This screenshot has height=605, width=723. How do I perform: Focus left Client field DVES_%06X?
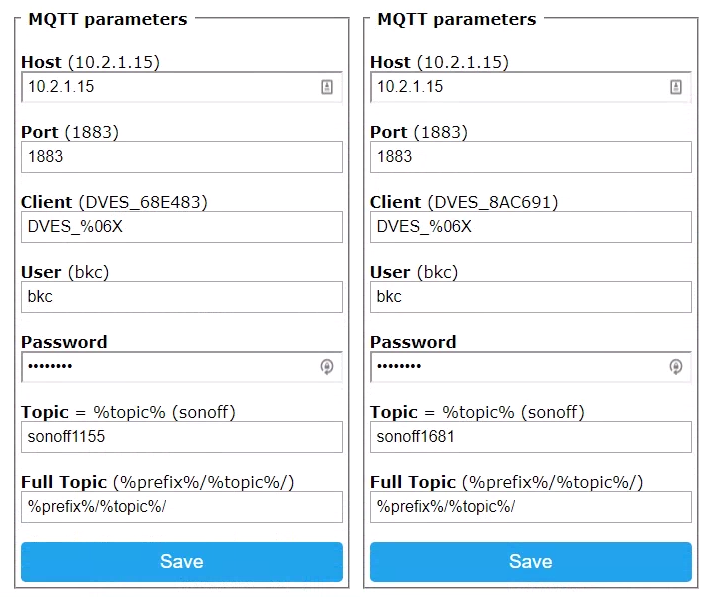[182, 227]
